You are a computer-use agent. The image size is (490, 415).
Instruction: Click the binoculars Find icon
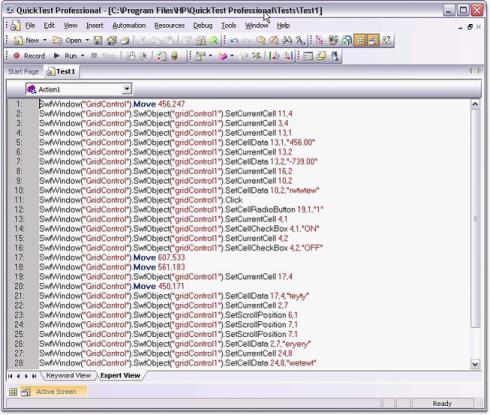(287, 41)
